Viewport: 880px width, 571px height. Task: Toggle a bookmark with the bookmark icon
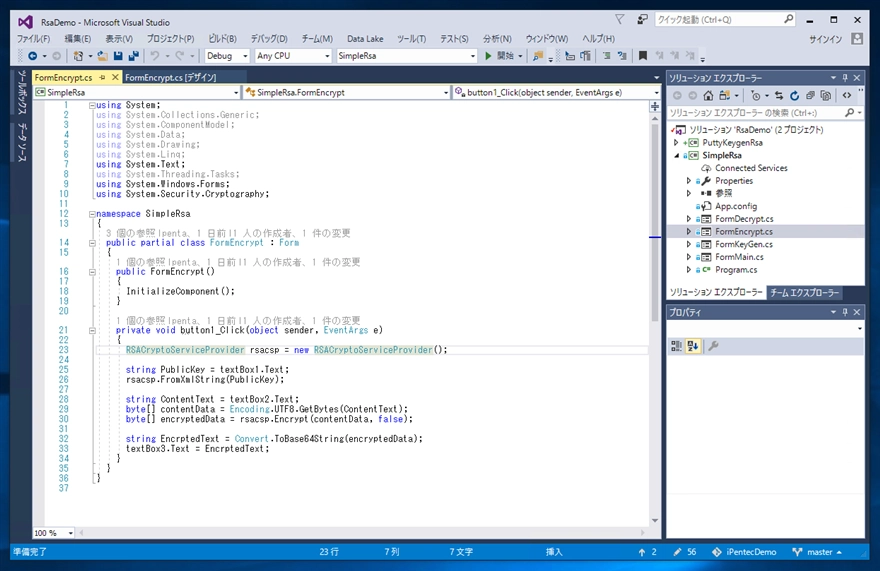click(643, 56)
